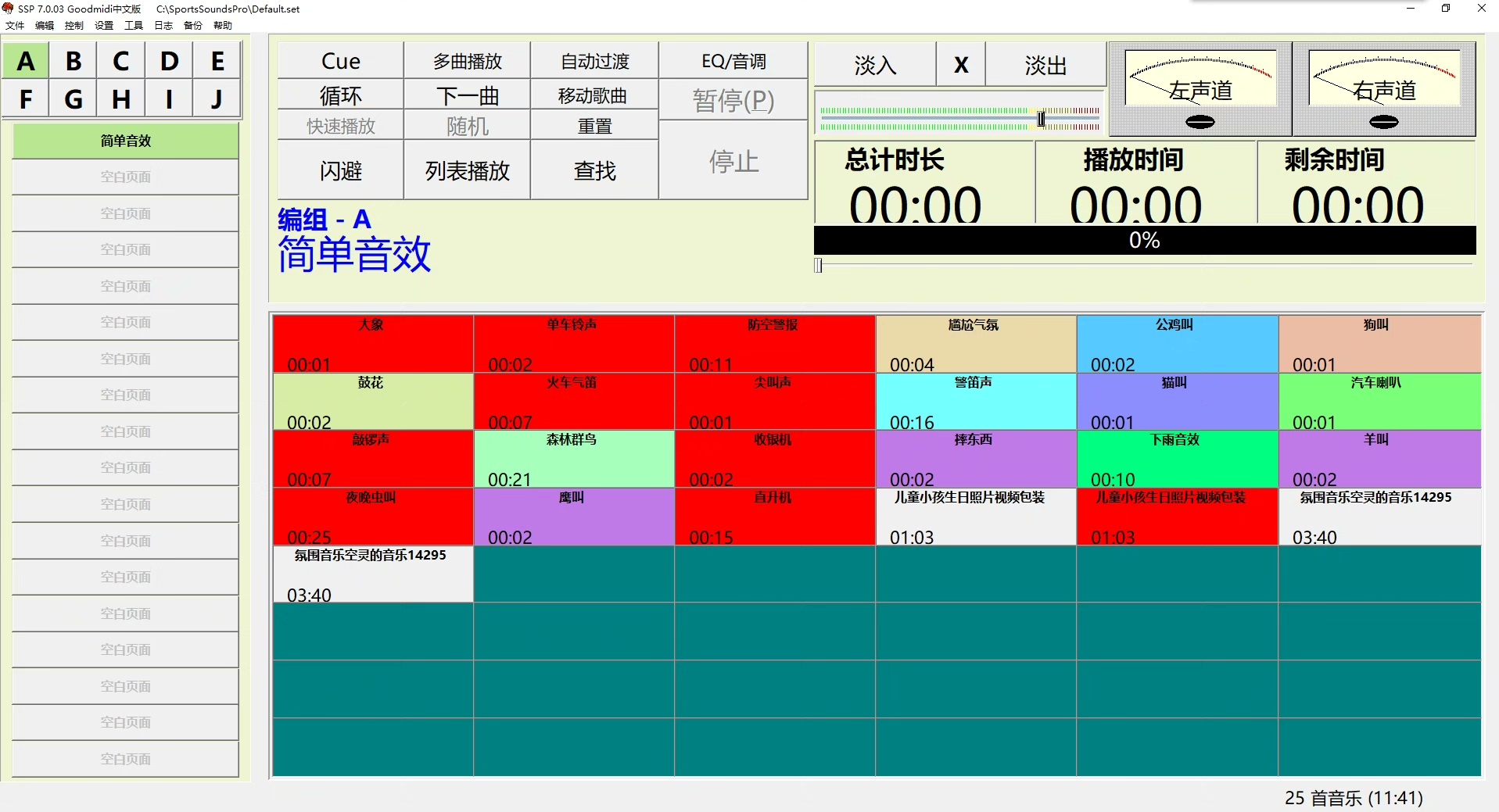Switch to bank J
The height and width of the screenshot is (812, 1499).
tap(217, 99)
